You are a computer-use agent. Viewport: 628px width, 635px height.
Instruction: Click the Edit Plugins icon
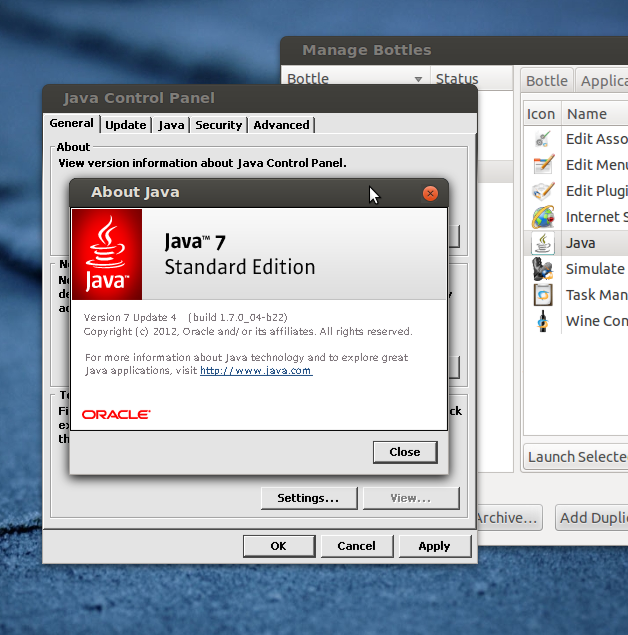click(x=542, y=191)
